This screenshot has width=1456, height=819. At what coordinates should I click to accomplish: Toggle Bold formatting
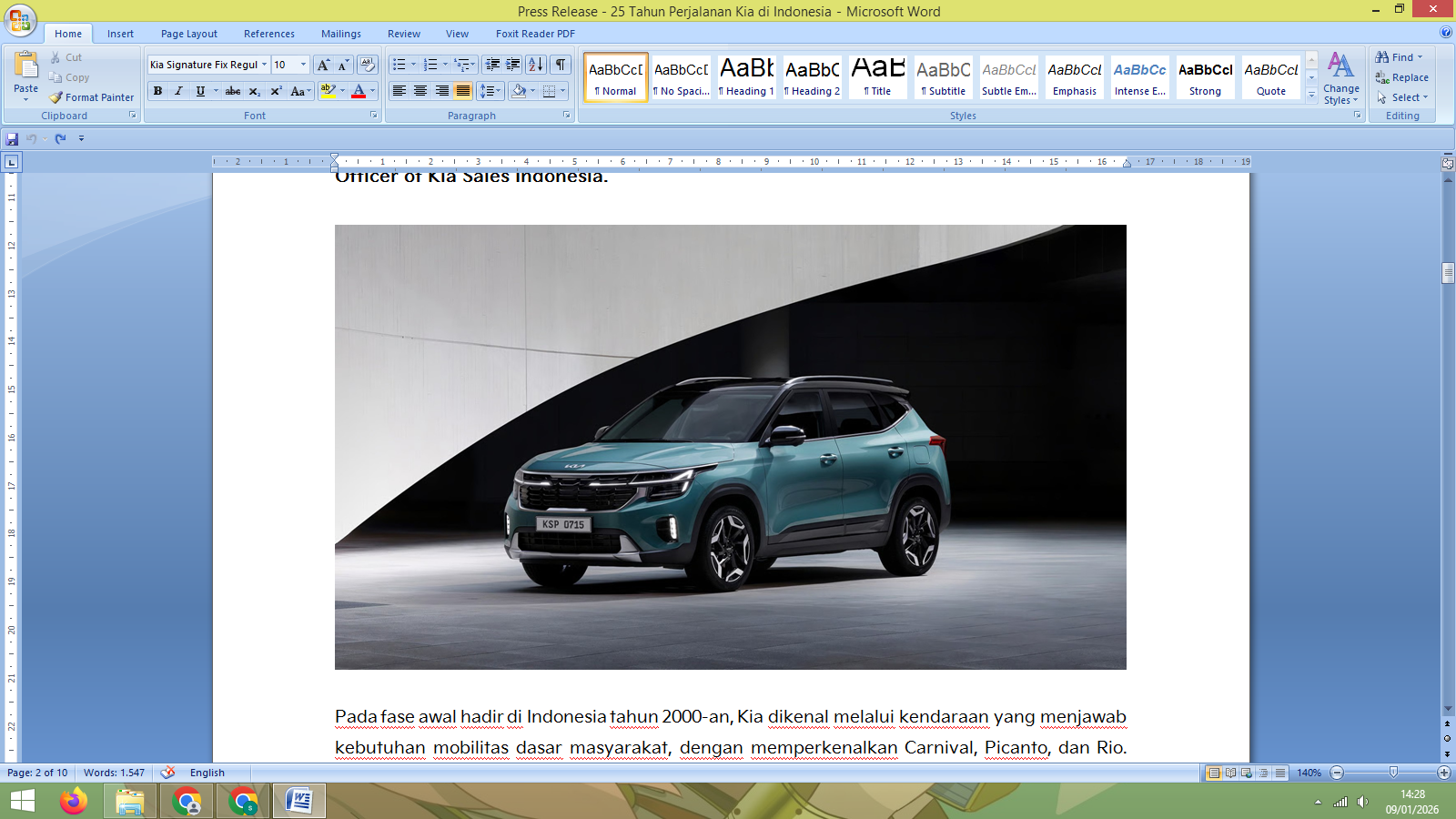click(x=157, y=91)
